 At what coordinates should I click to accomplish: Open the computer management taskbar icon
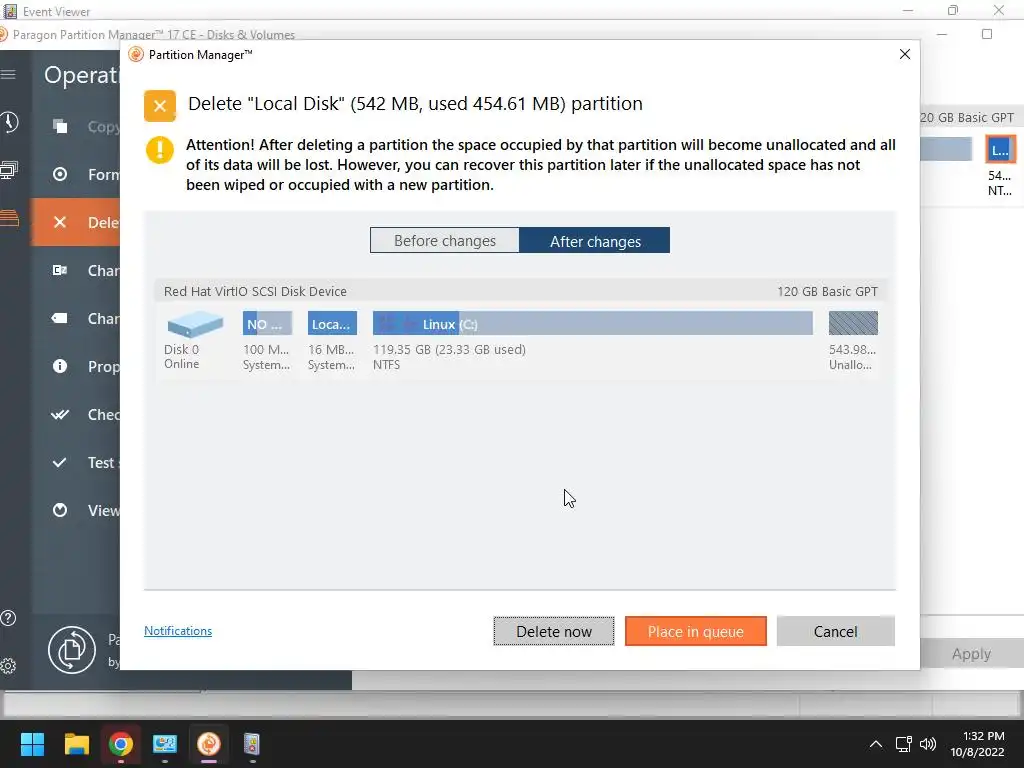(x=165, y=744)
